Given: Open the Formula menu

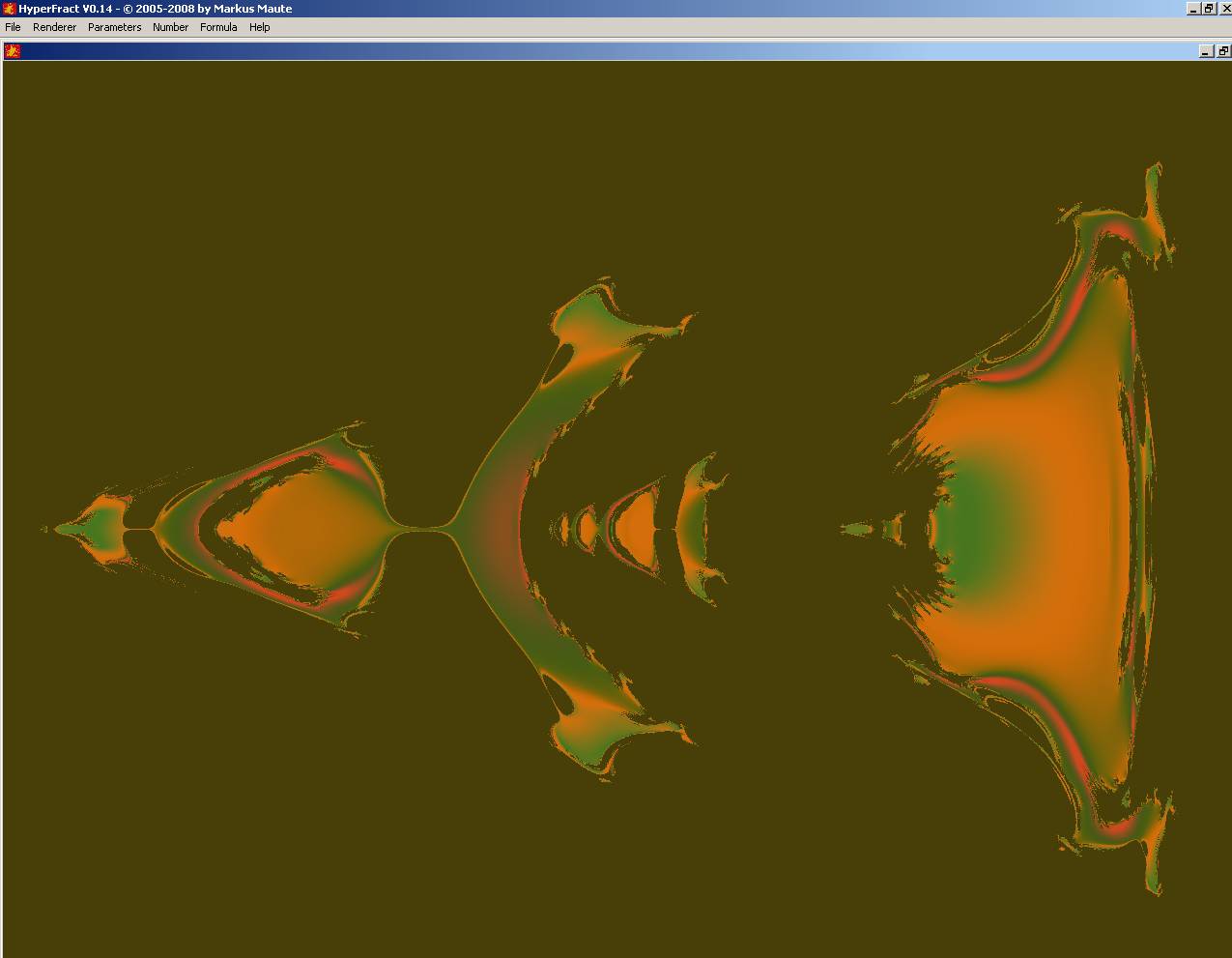Looking at the screenshot, I should (218, 27).
